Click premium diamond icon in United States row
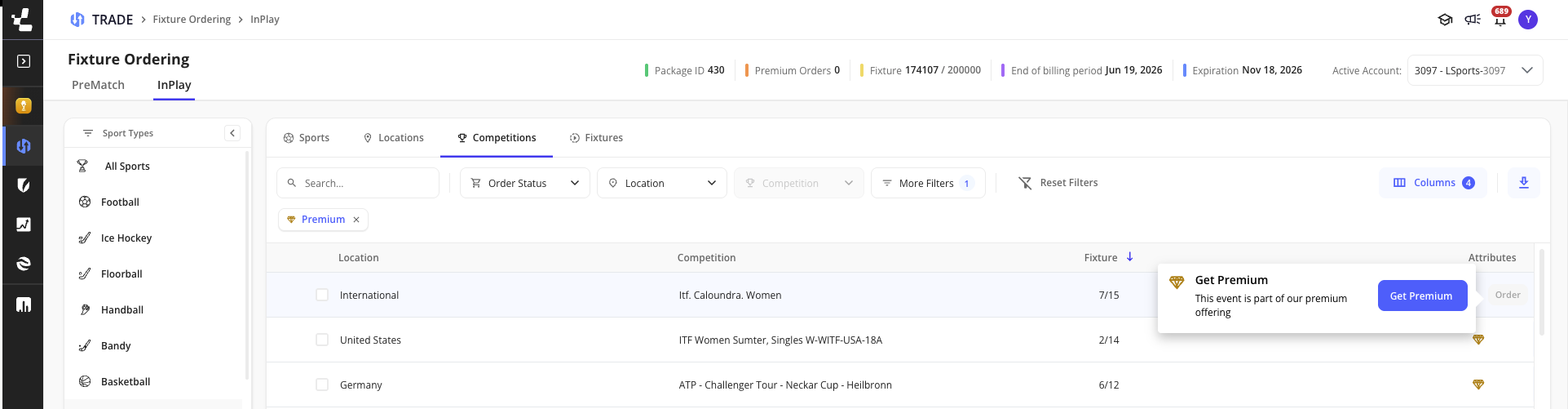 coord(1478,340)
